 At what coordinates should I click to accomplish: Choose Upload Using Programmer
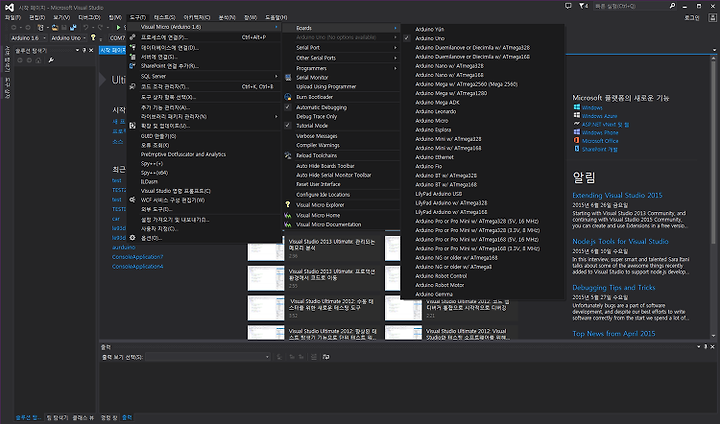[341, 87]
